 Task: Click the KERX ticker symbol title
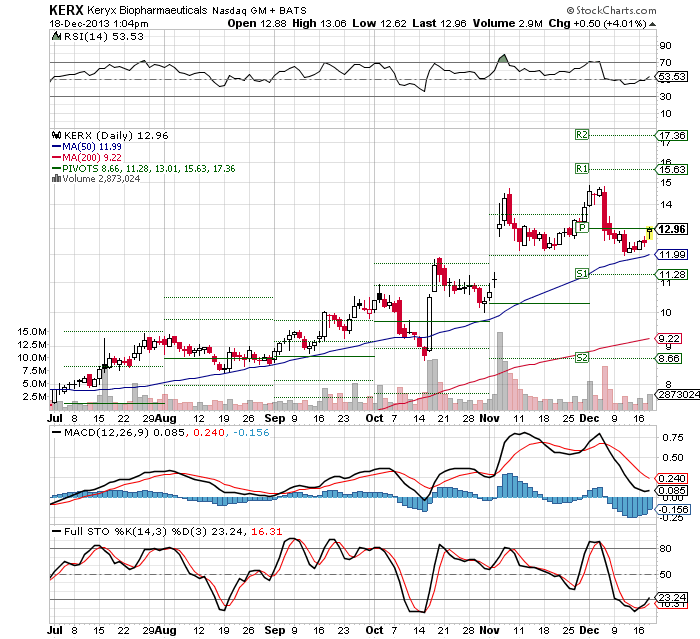[66, 10]
